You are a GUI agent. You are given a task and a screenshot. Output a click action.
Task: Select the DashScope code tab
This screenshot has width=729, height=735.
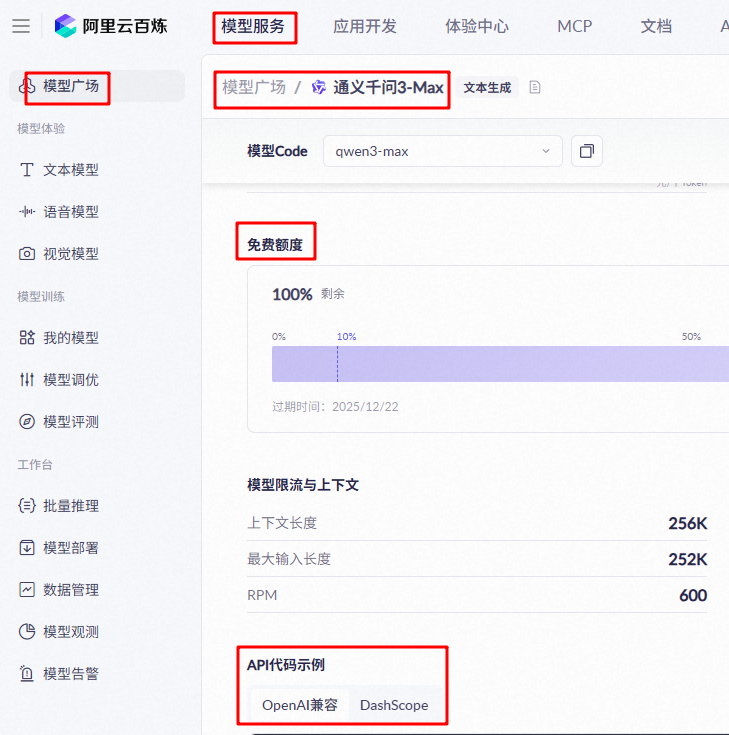[394, 705]
